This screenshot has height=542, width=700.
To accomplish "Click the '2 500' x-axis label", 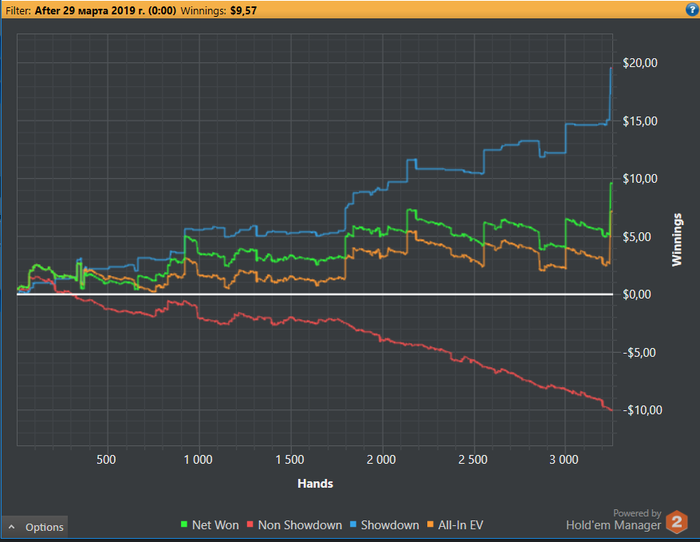I will pos(473,459).
